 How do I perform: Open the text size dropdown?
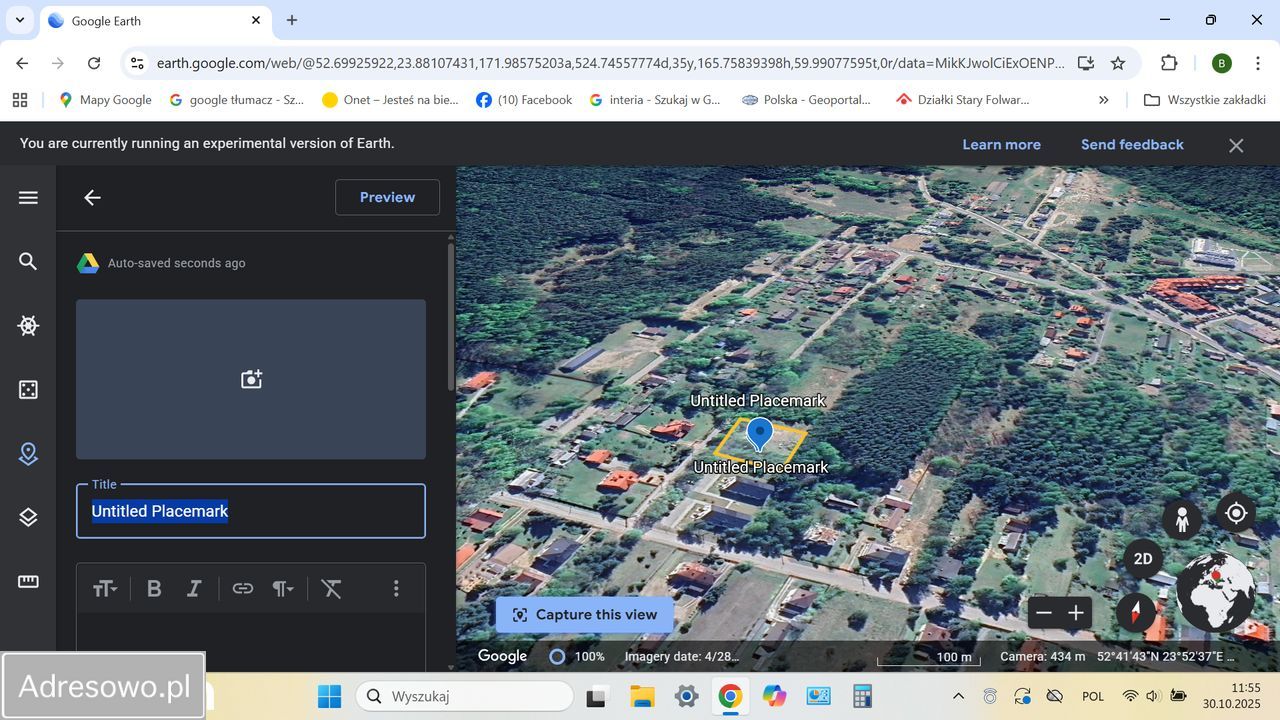pos(105,589)
